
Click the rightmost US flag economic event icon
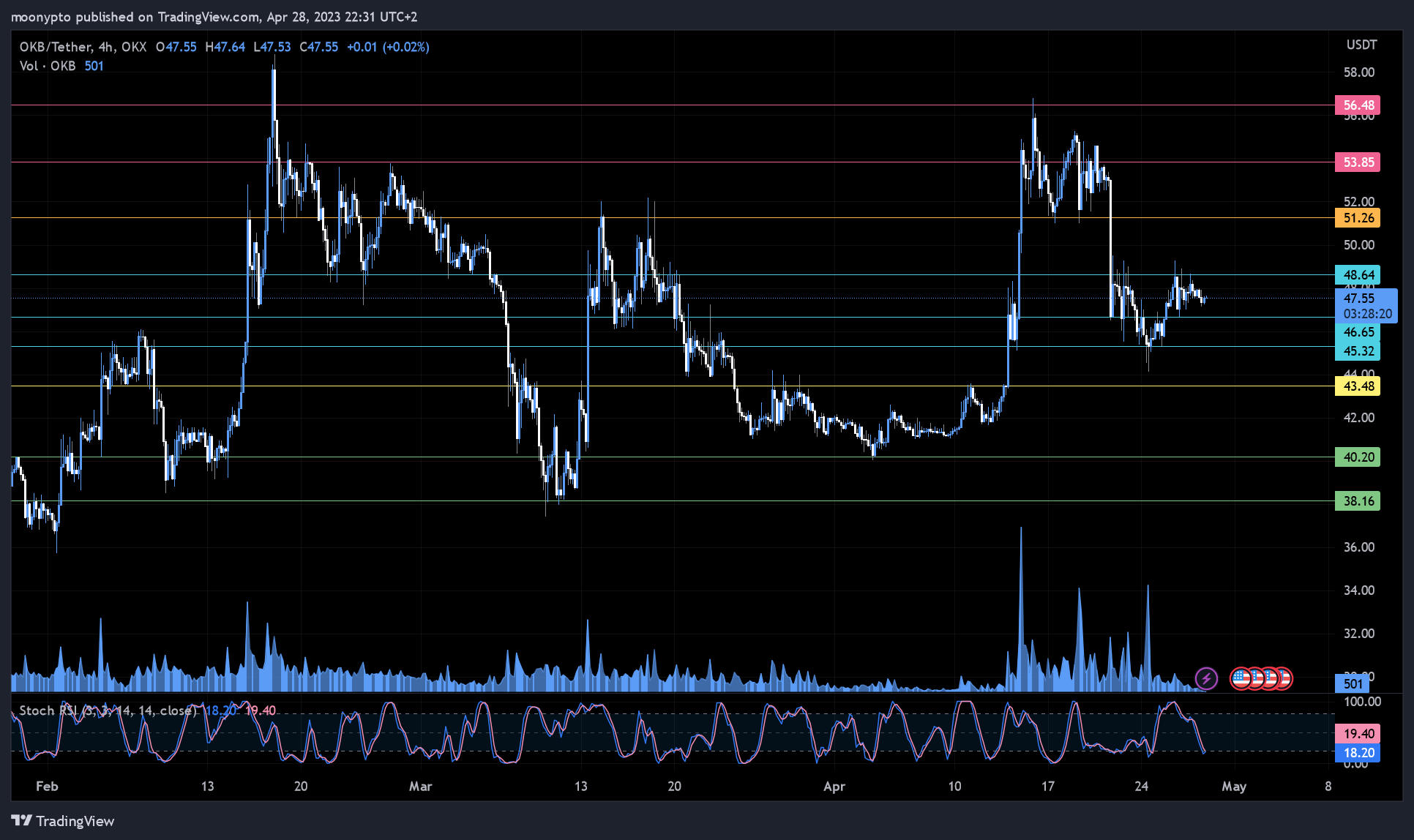point(1282,678)
